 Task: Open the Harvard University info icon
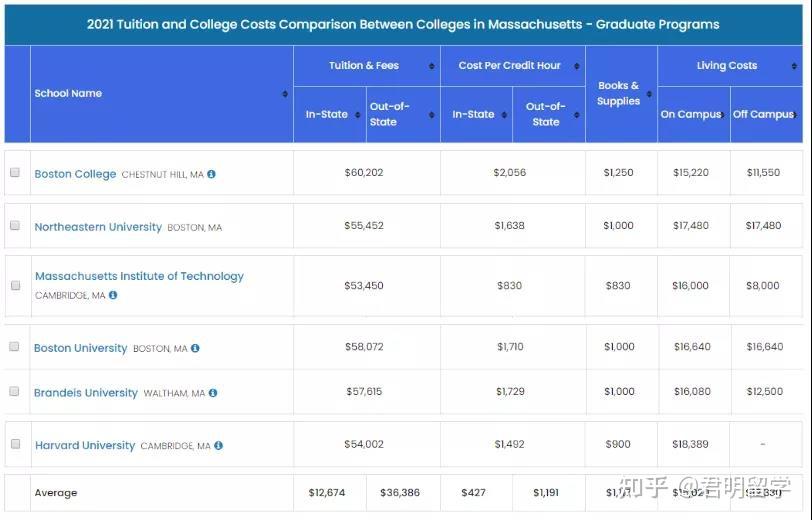click(219, 445)
